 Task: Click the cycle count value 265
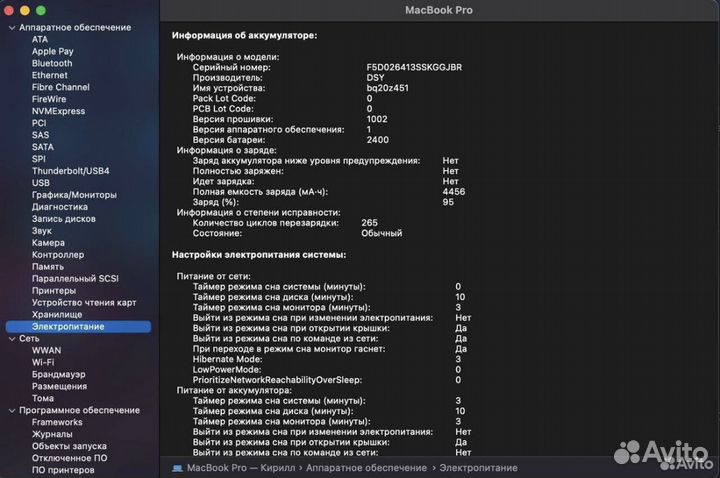point(370,223)
